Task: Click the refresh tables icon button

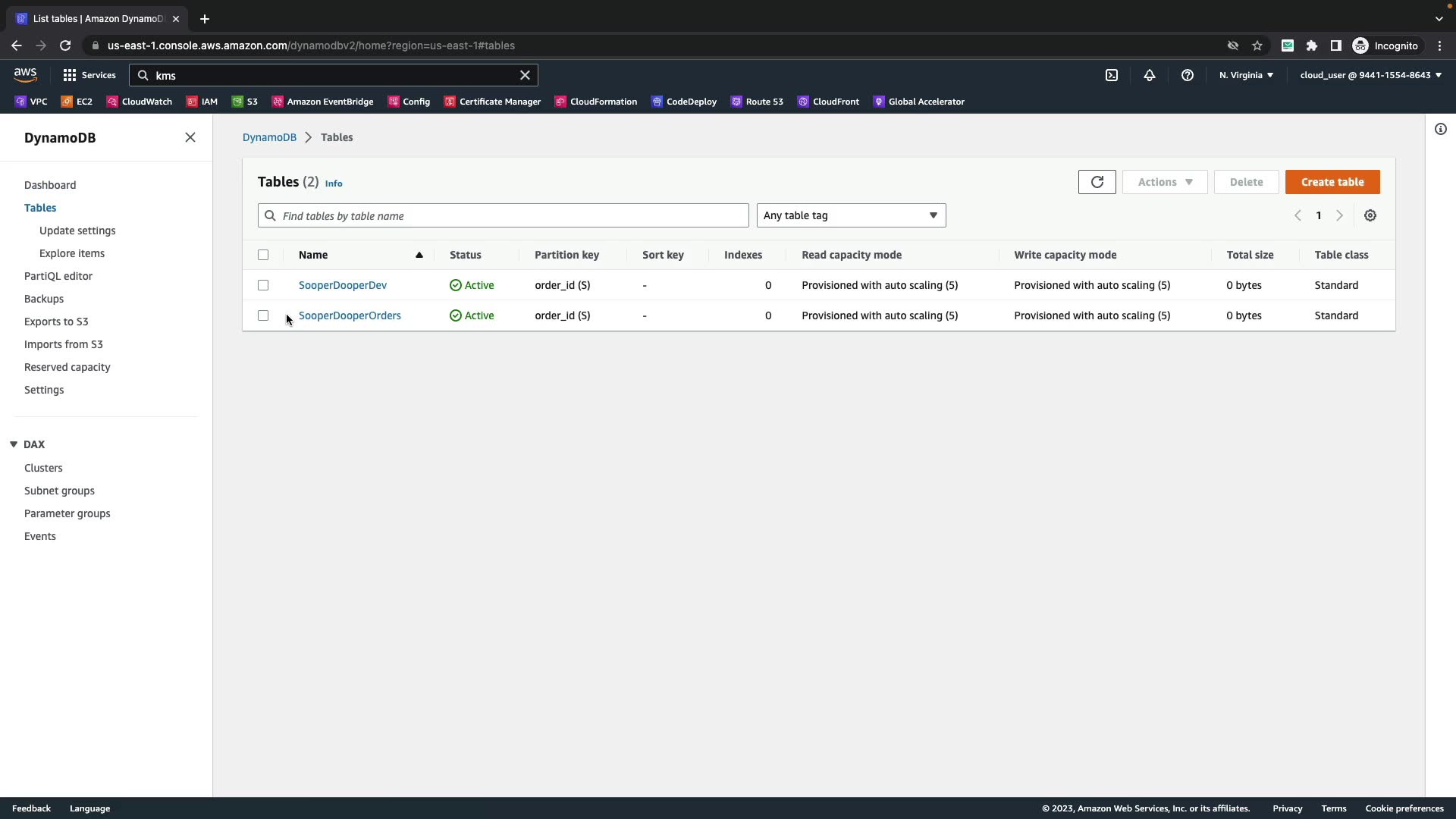Action: pyautogui.click(x=1097, y=182)
